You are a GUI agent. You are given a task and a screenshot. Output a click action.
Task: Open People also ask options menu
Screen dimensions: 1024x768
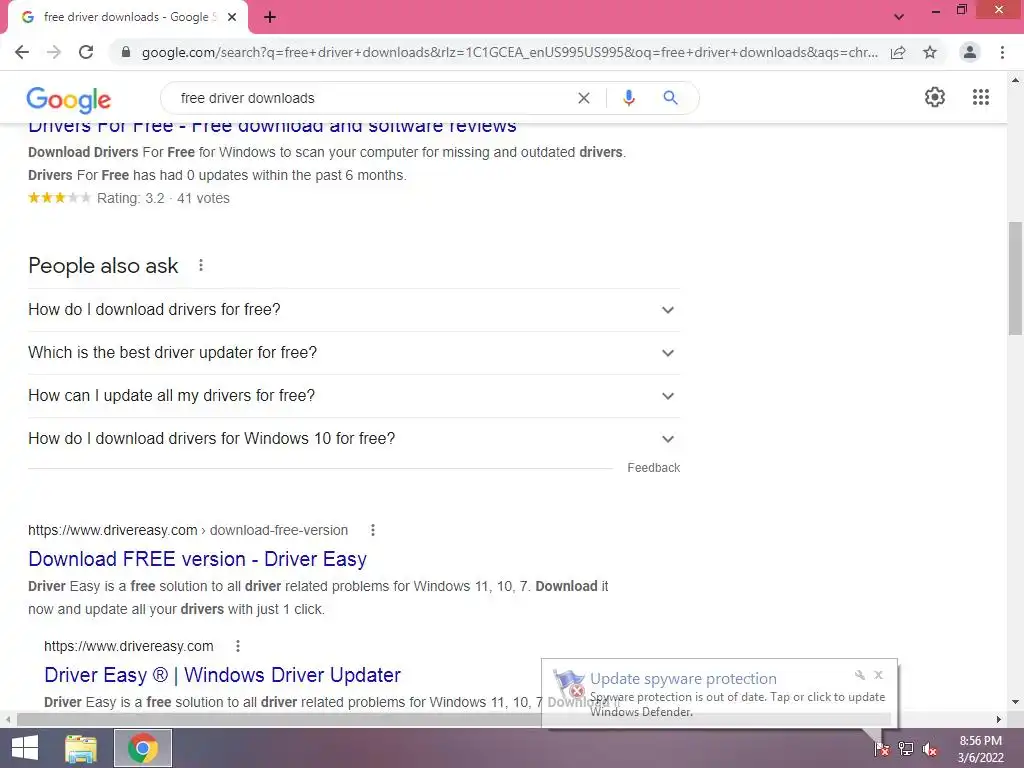pyautogui.click(x=201, y=265)
